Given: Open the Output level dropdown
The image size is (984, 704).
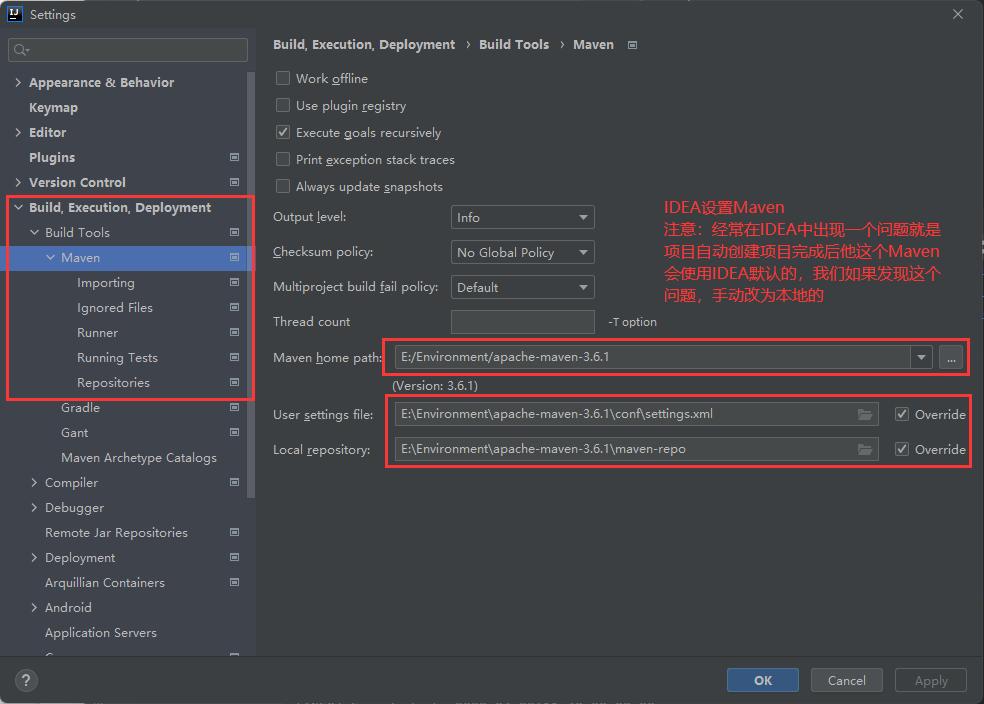Looking at the screenshot, I should [x=522, y=217].
